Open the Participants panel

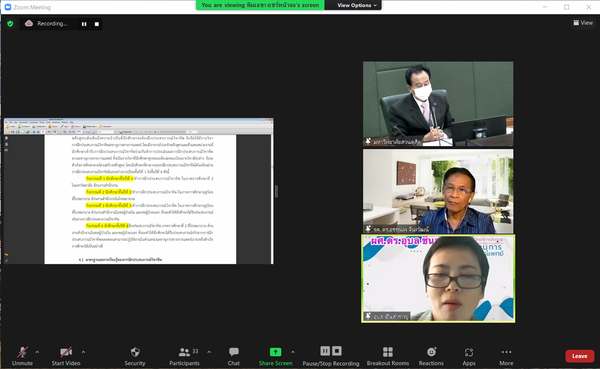(x=184, y=356)
